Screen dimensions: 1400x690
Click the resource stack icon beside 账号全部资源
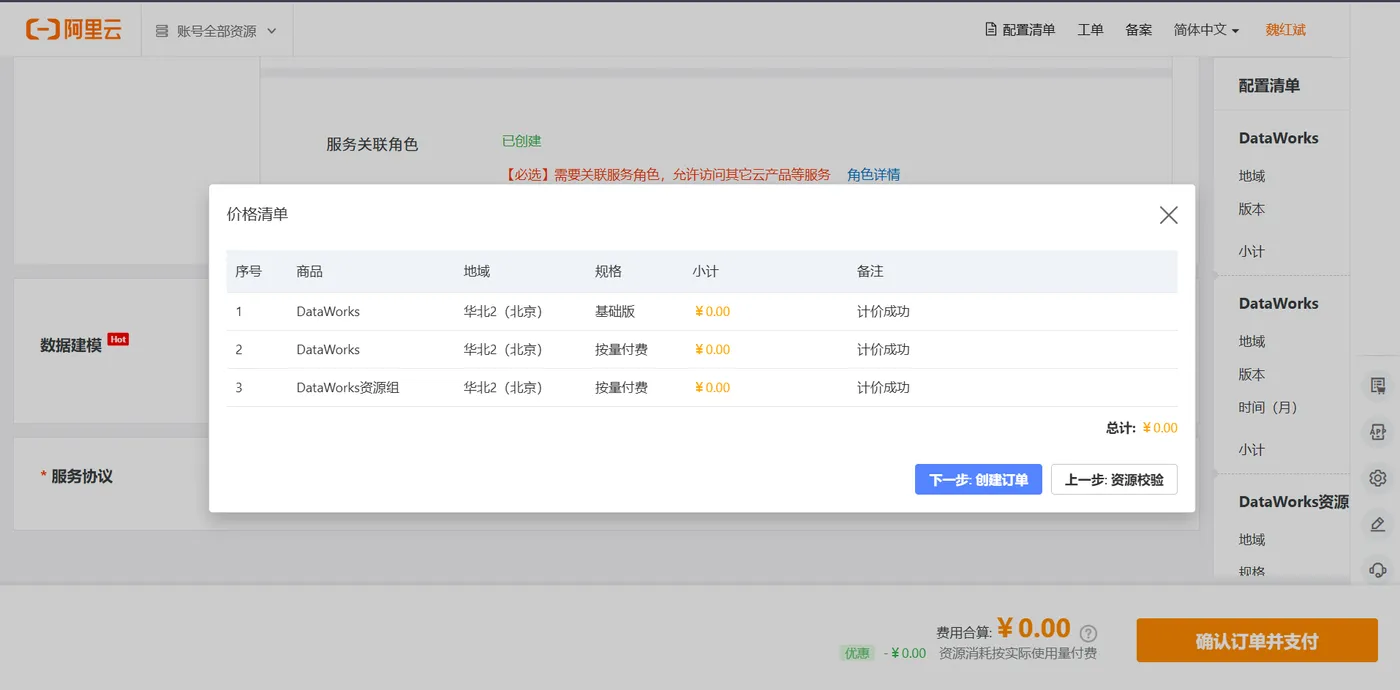(162, 31)
